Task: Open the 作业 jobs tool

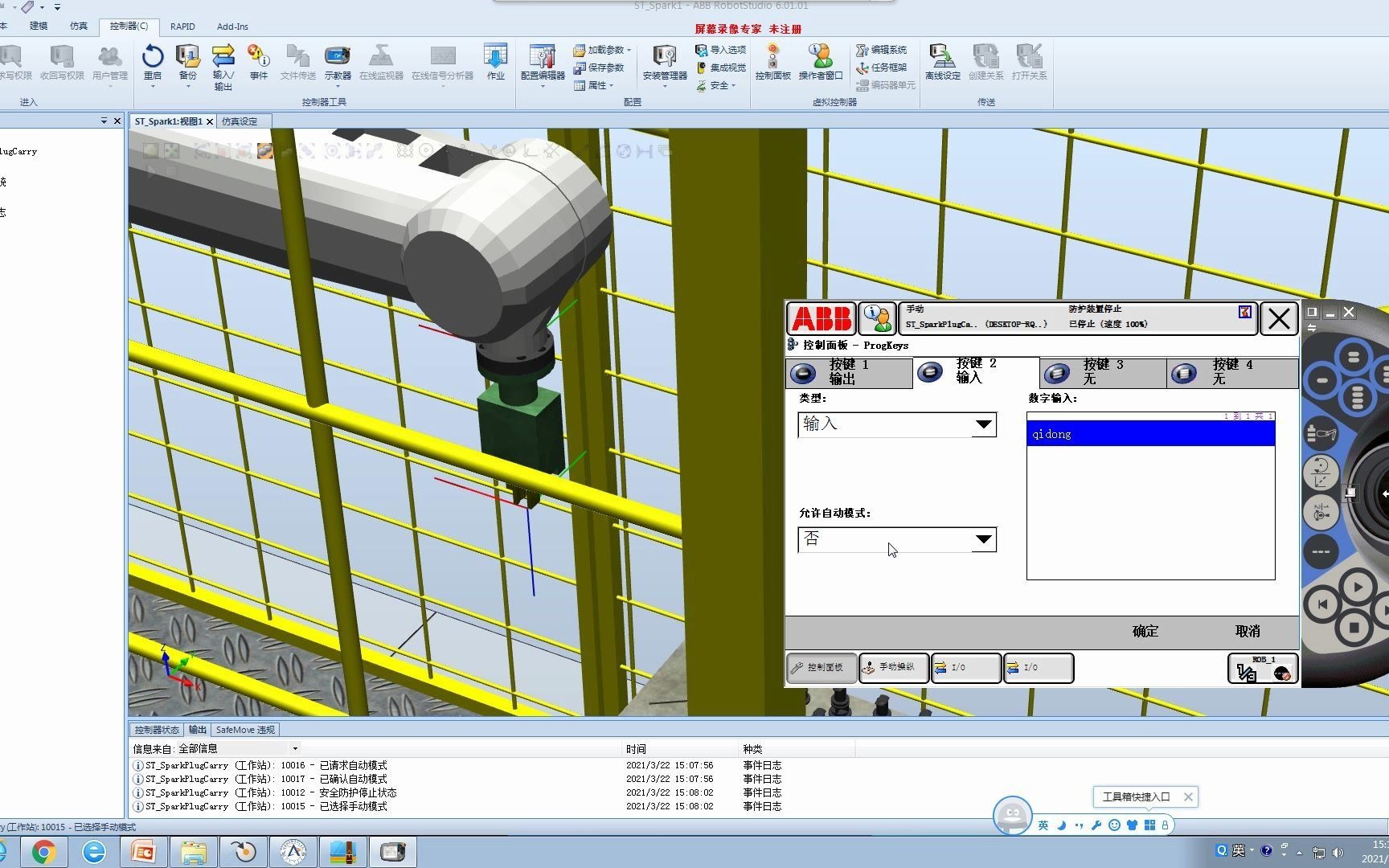Action: point(495,62)
